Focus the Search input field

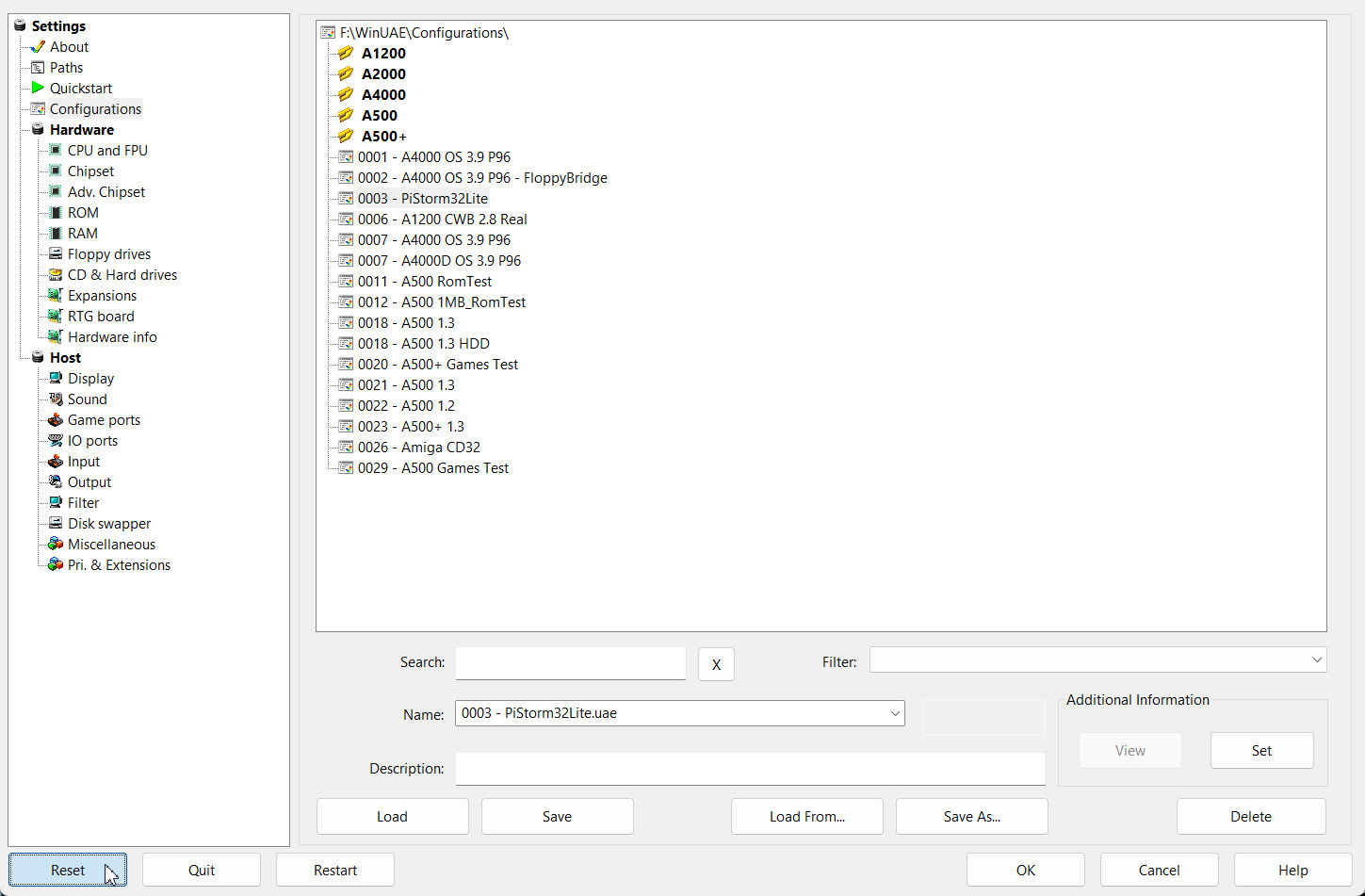571,663
